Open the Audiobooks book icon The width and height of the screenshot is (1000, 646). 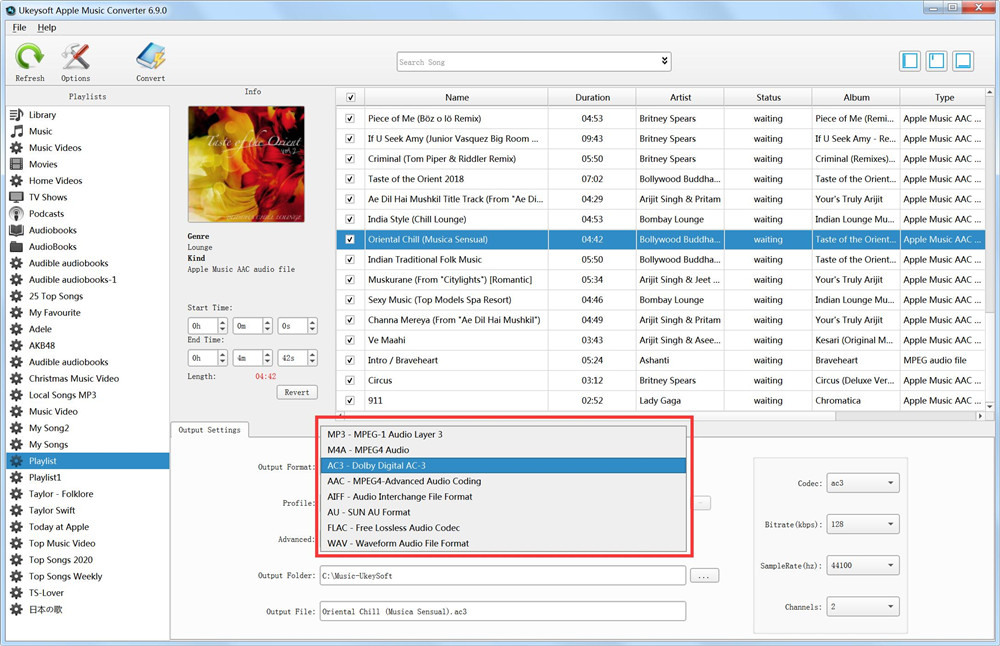pos(17,230)
